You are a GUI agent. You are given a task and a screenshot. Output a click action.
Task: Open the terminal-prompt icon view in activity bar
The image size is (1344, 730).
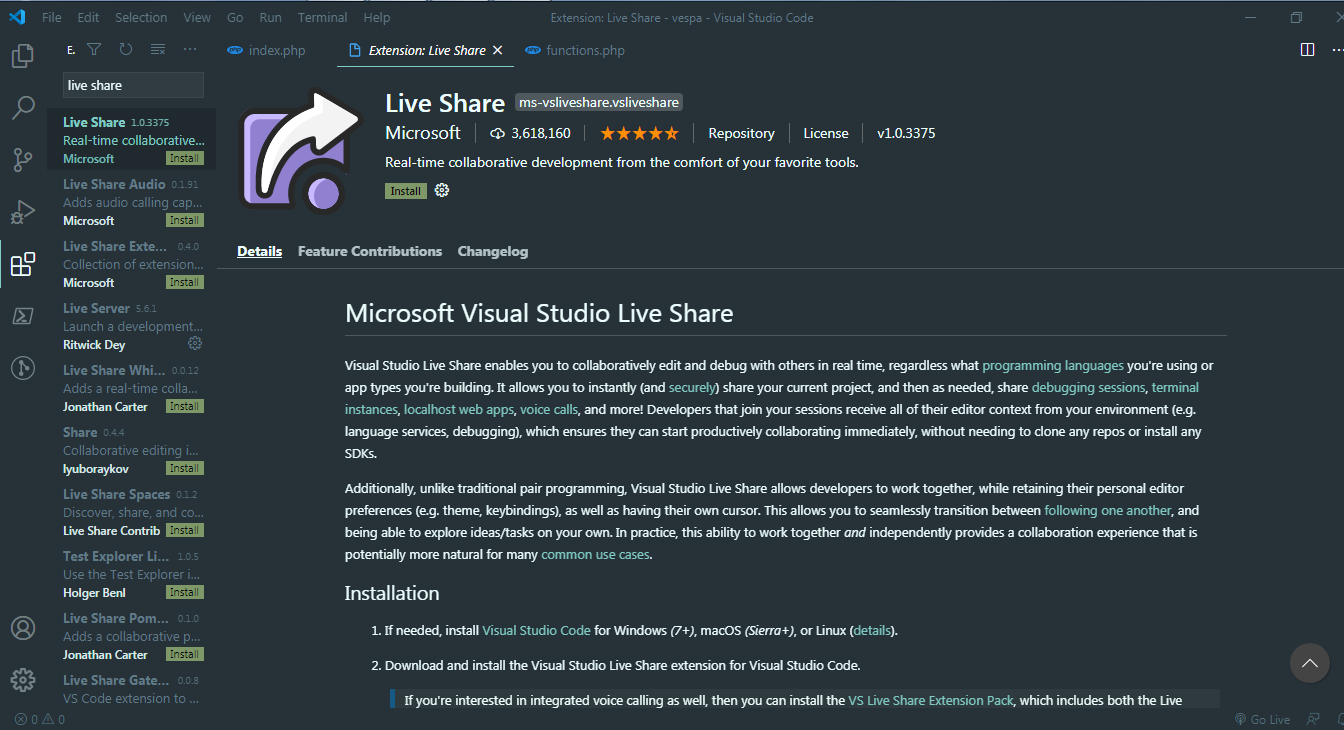point(22,316)
